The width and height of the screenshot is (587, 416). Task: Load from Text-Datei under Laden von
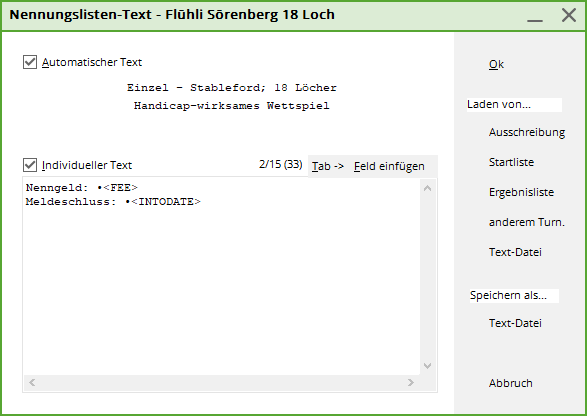pos(515,252)
